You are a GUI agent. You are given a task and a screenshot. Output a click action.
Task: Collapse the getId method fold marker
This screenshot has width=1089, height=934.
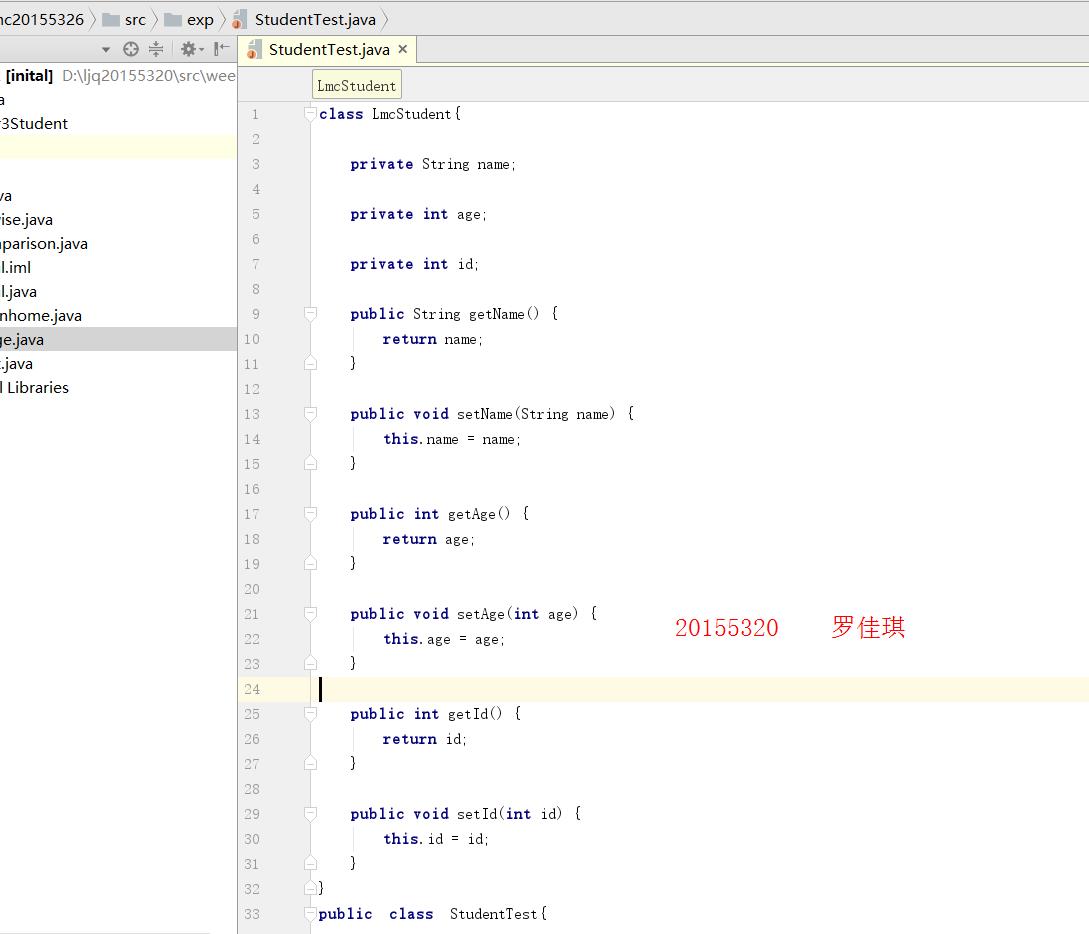pyautogui.click(x=310, y=714)
